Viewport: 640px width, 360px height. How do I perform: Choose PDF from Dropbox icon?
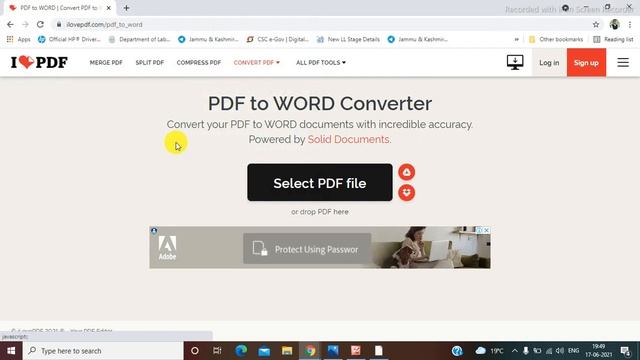[407, 193]
